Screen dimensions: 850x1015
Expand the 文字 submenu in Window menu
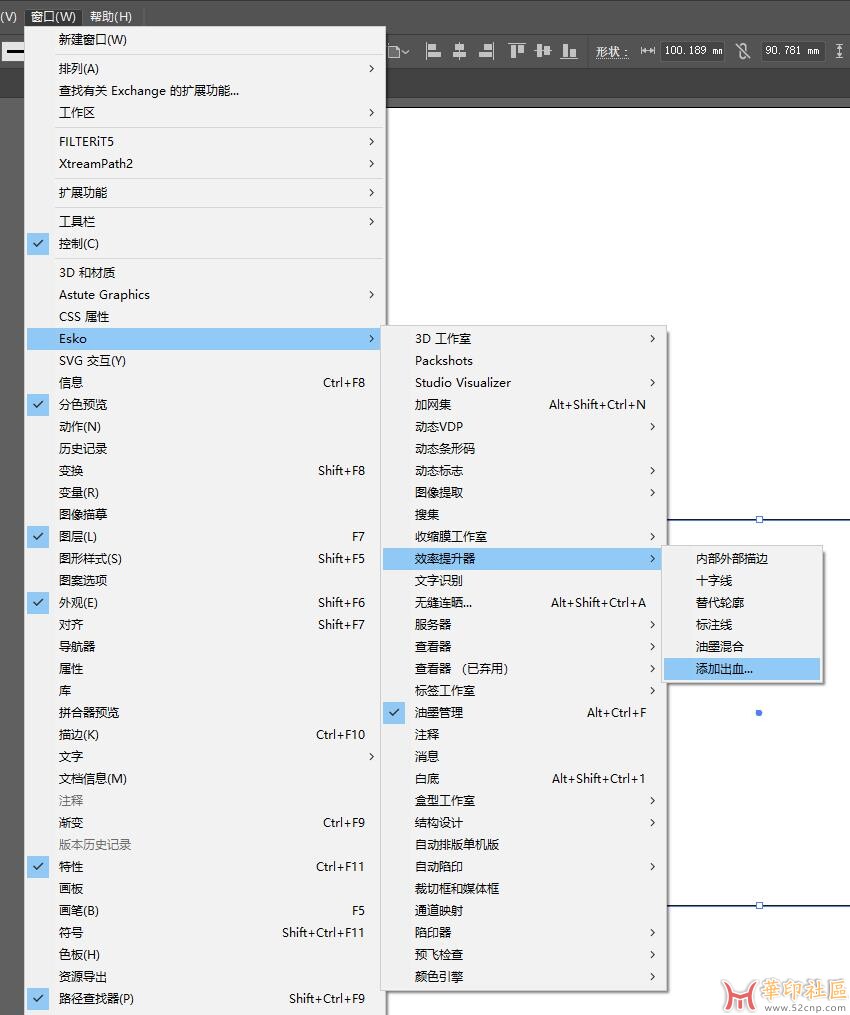coord(206,757)
